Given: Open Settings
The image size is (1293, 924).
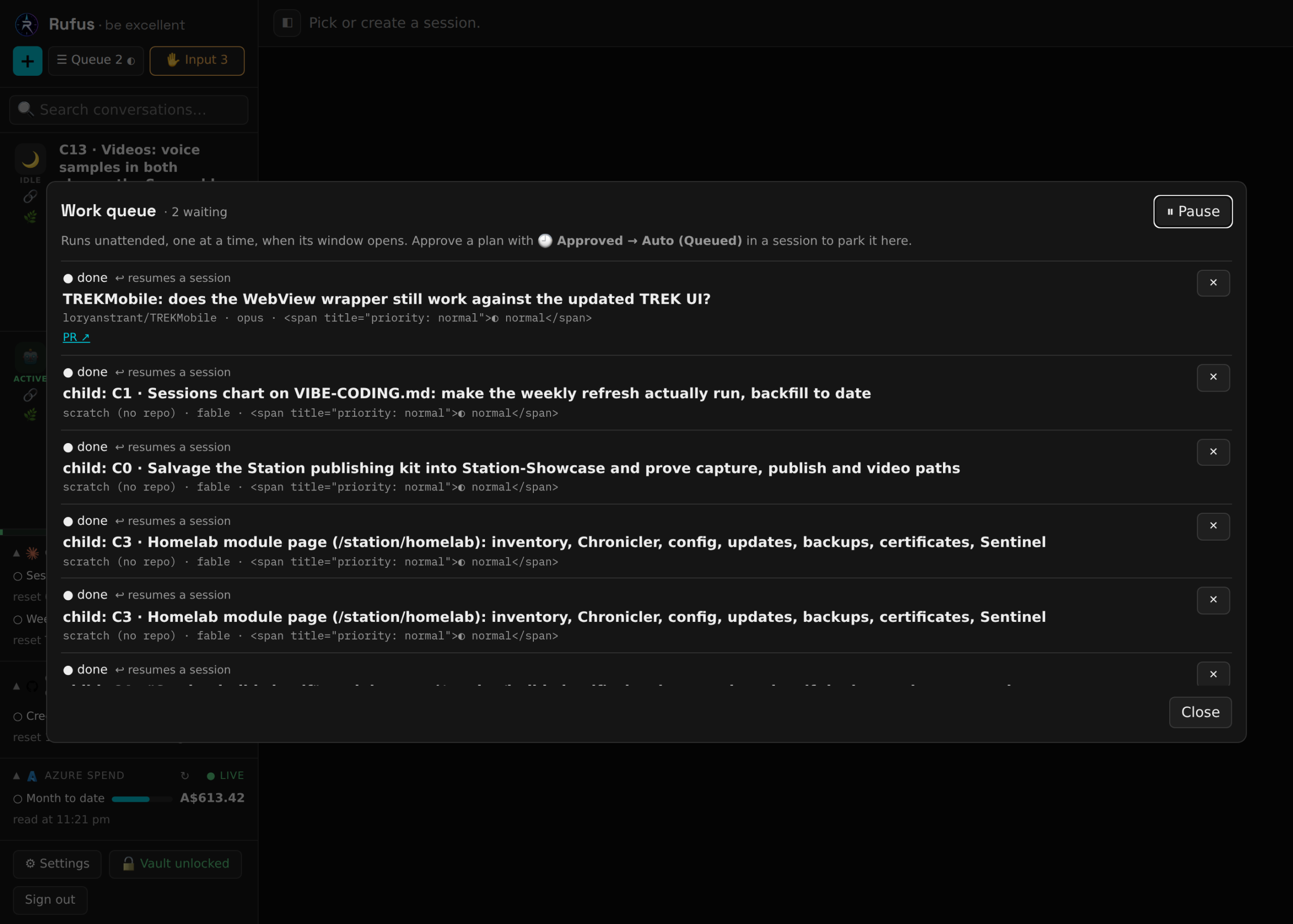Looking at the screenshot, I should pos(57,864).
